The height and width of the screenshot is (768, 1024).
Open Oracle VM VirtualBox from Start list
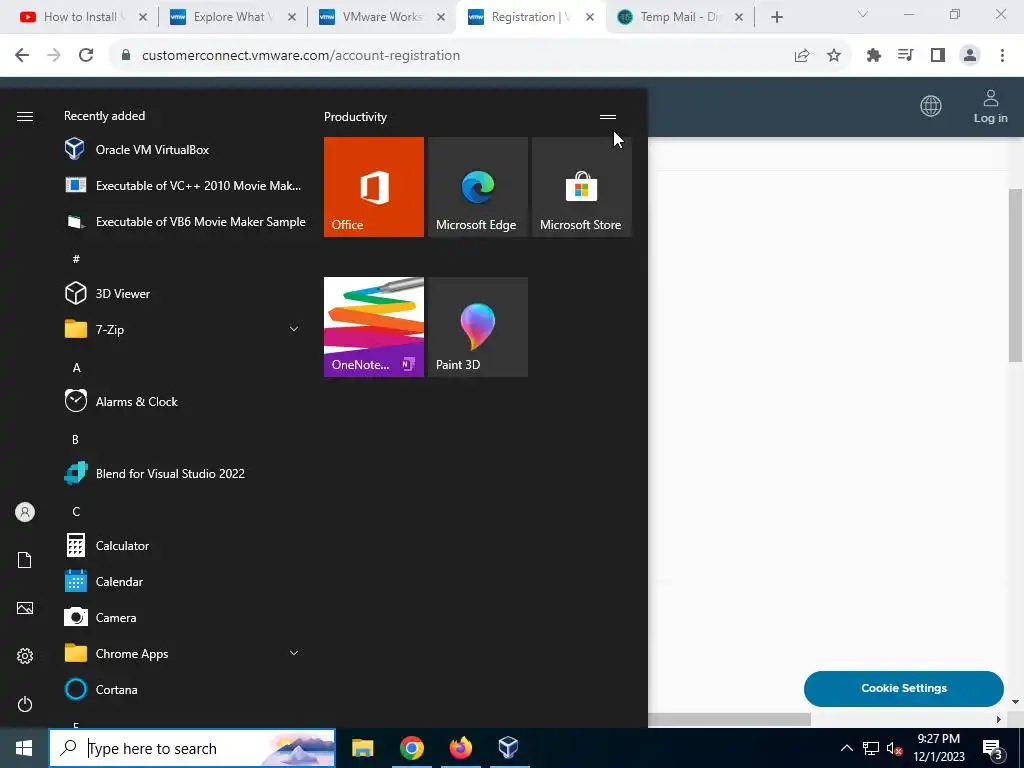click(184, 150)
